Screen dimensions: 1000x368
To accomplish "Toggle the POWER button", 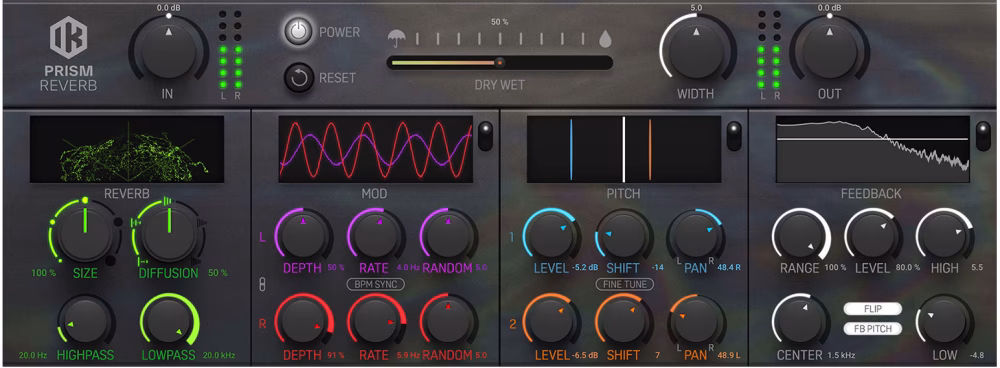I will point(298,31).
